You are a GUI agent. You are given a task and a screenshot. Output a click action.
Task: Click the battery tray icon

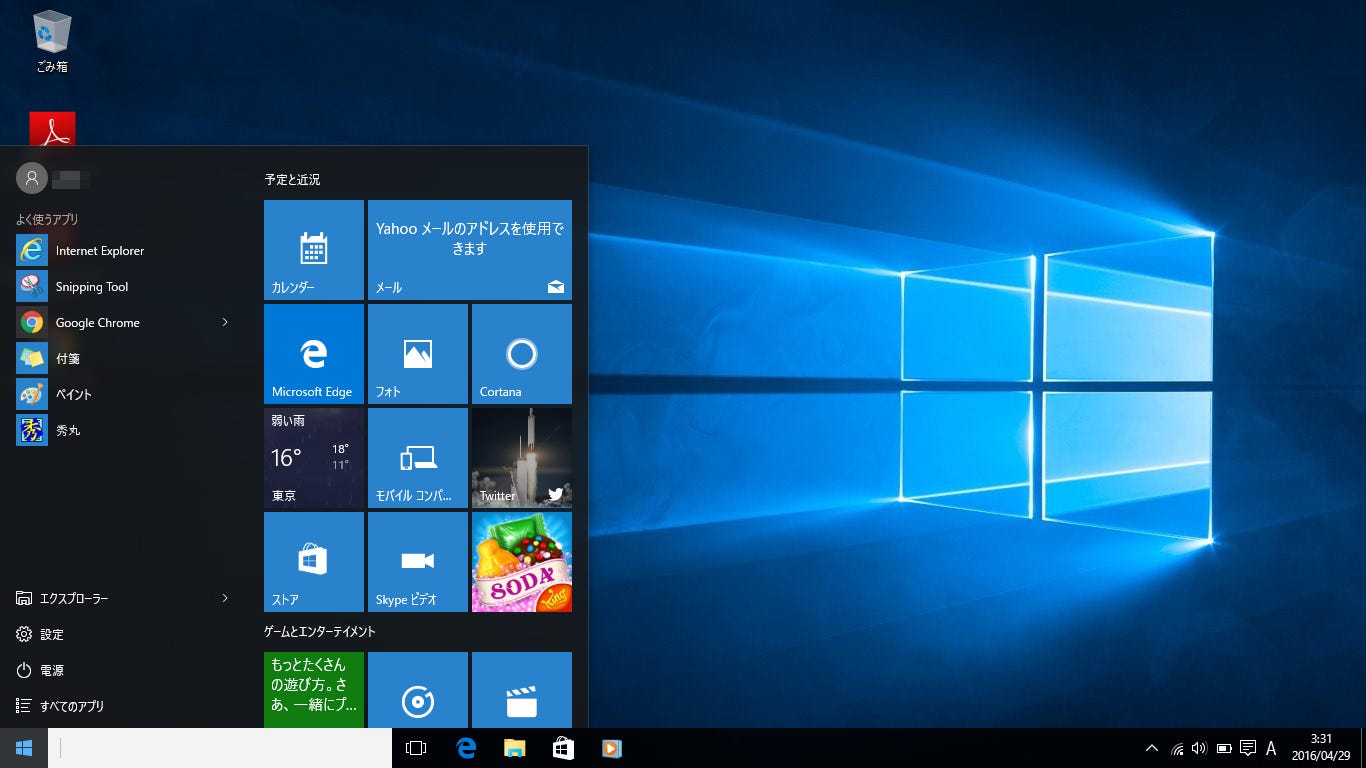pyautogui.click(x=1223, y=748)
